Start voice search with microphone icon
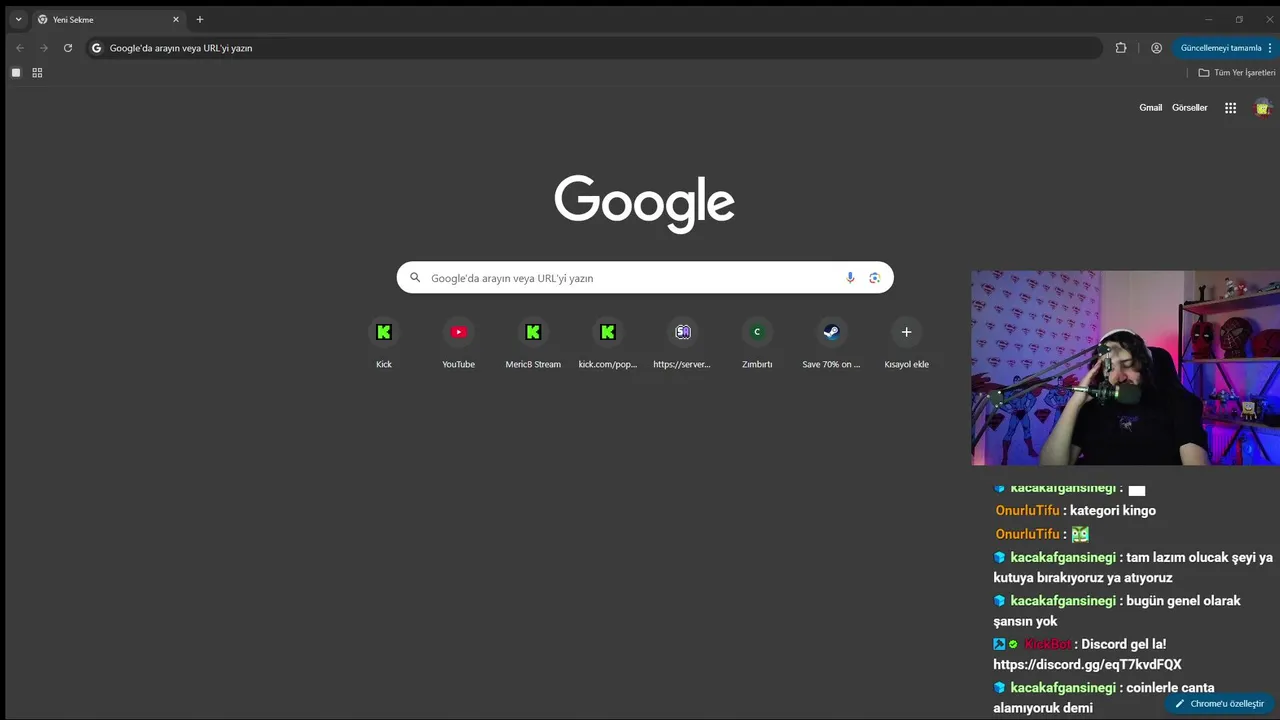1280x720 pixels. (851, 278)
